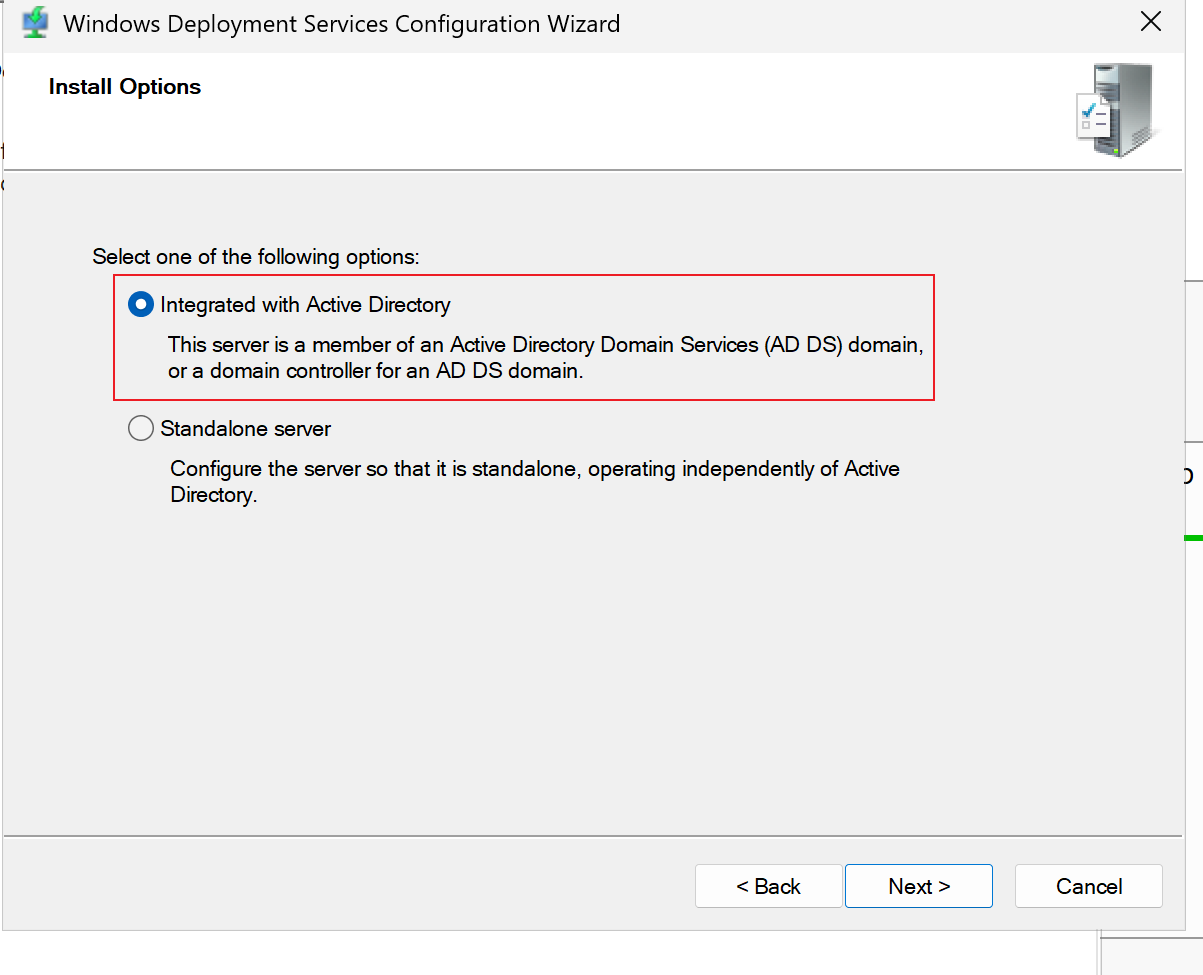
Task: Cancel the configuration wizard
Action: (x=1089, y=886)
